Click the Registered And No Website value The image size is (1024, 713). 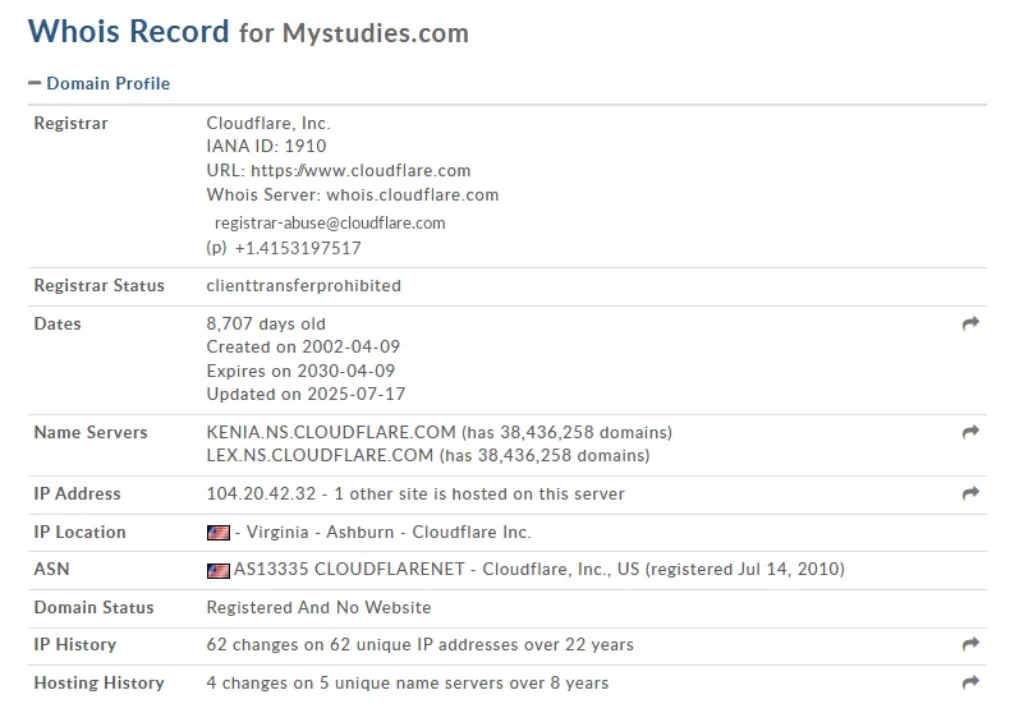(319, 607)
